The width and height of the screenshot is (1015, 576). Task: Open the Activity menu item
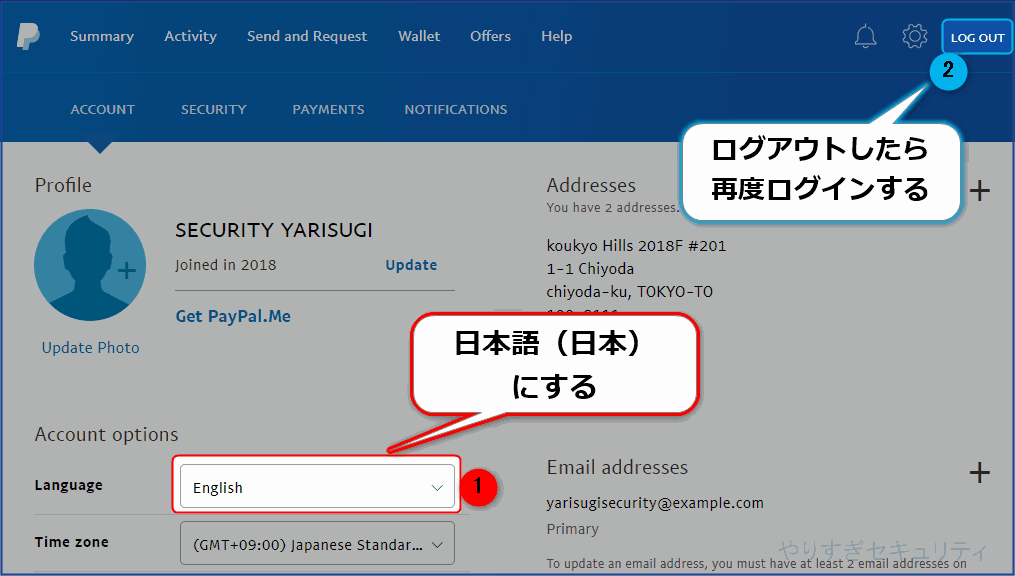[x=190, y=36]
